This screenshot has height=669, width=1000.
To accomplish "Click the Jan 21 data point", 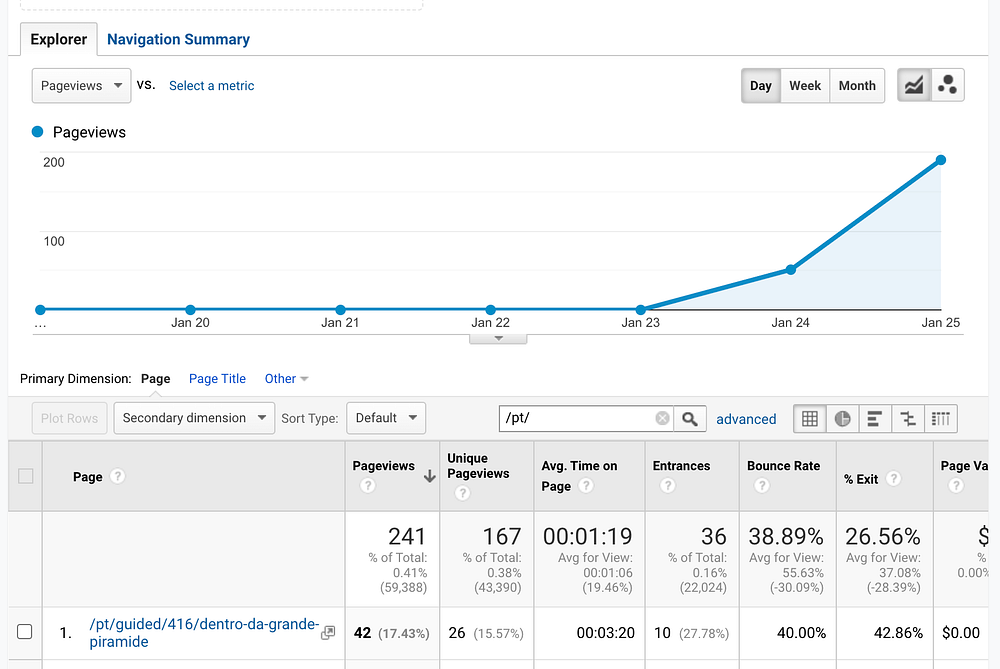I will (341, 310).
